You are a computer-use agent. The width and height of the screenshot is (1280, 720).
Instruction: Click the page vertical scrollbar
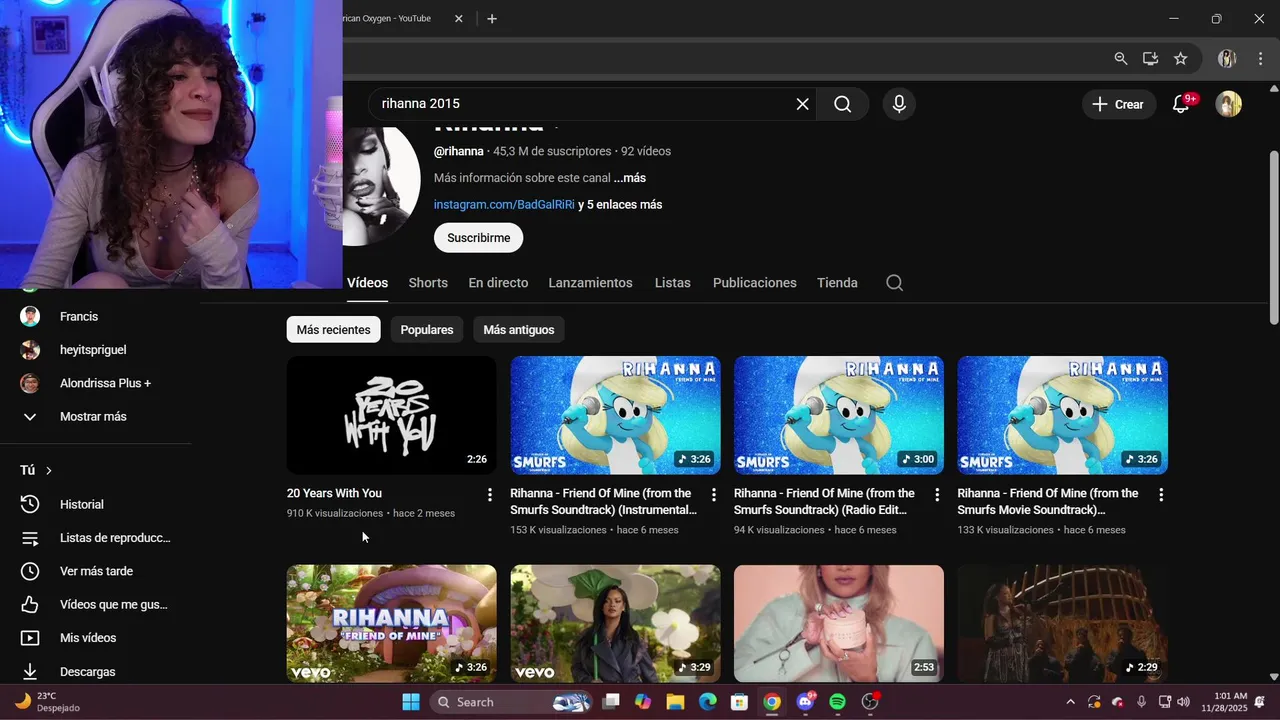pos(1273,237)
